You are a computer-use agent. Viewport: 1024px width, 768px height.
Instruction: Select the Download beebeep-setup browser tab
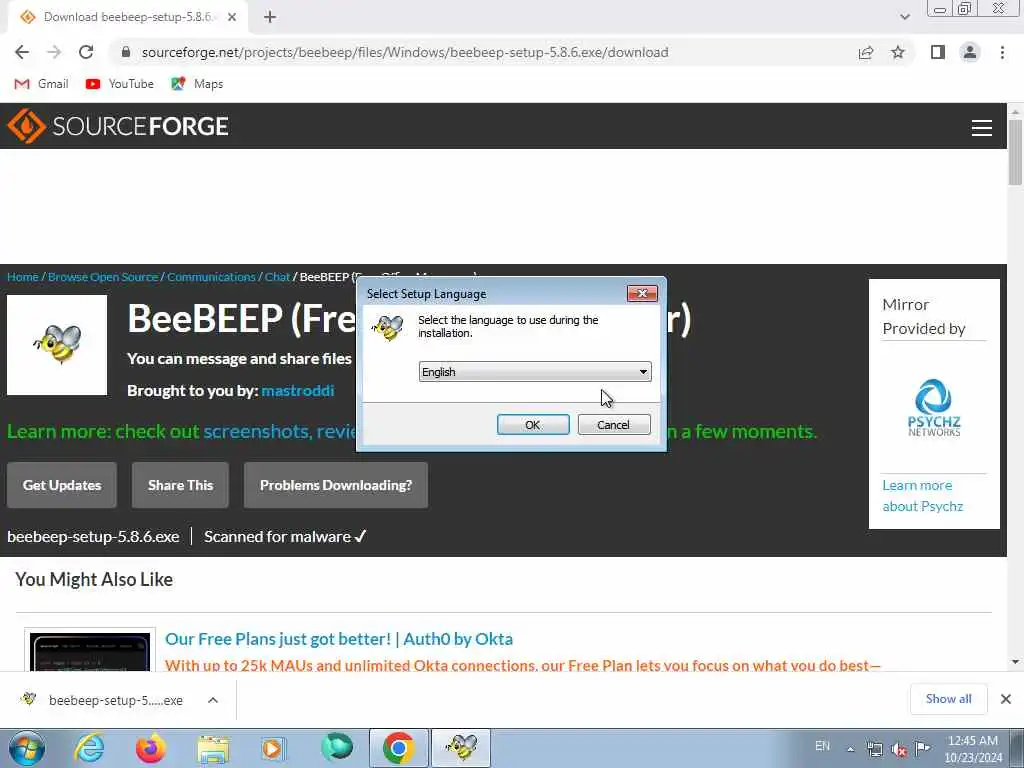click(127, 18)
